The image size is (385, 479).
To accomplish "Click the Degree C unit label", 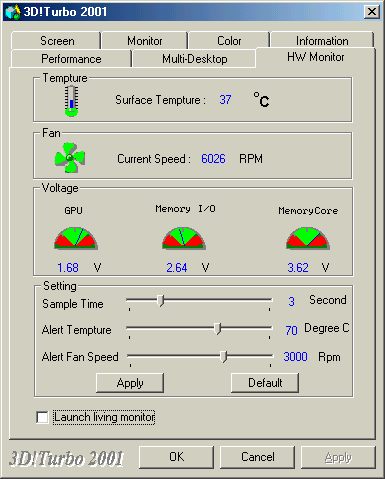I will 327,328.
